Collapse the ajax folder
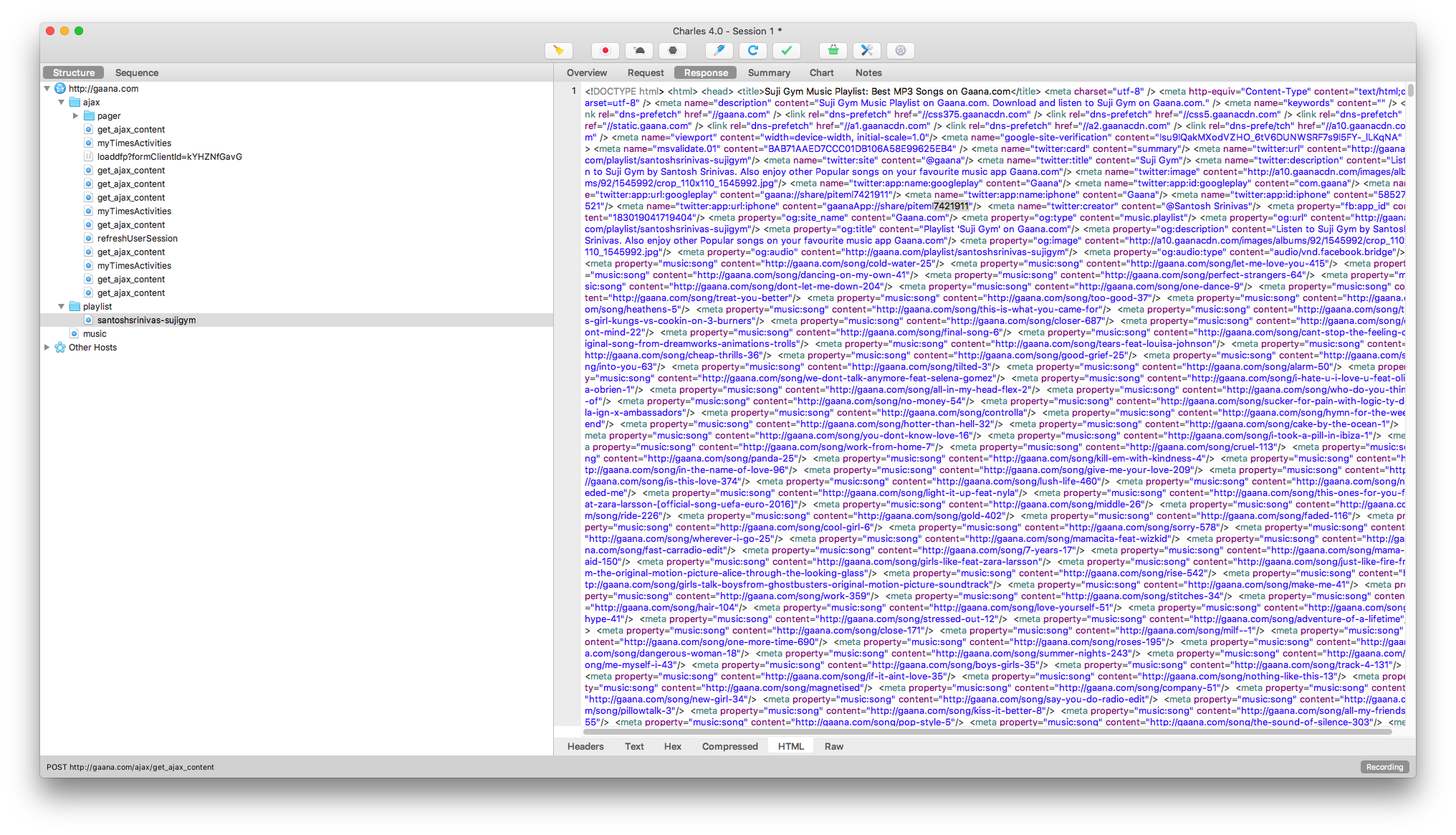 coord(62,102)
